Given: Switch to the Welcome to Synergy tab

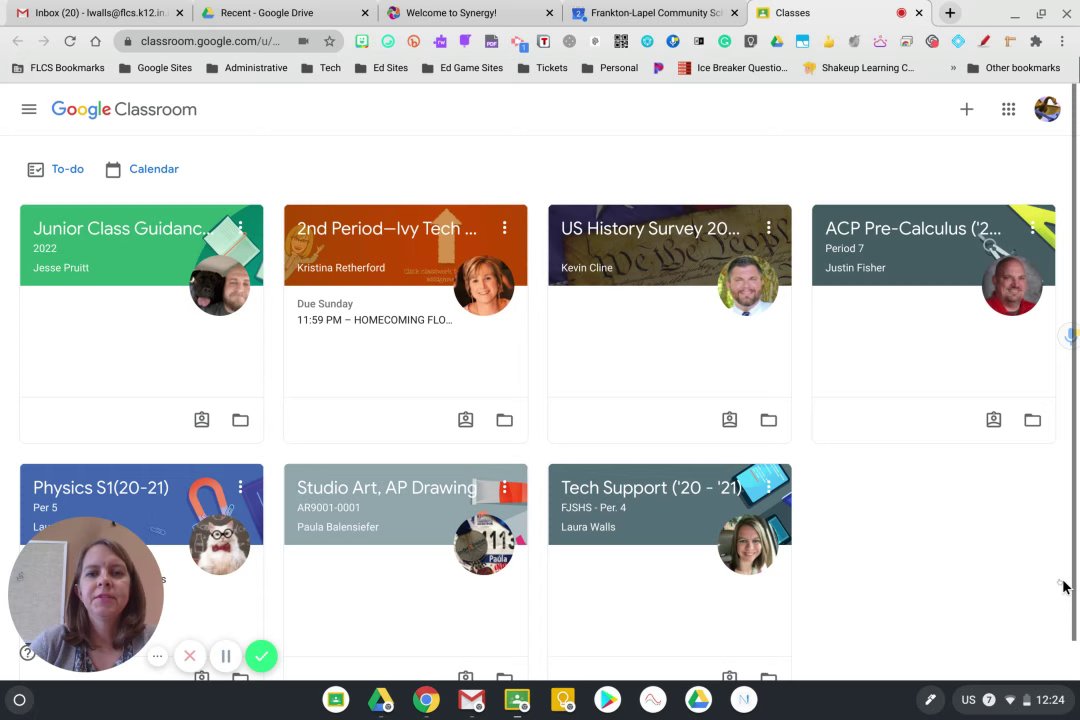Looking at the screenshot, I should point(470,13).
